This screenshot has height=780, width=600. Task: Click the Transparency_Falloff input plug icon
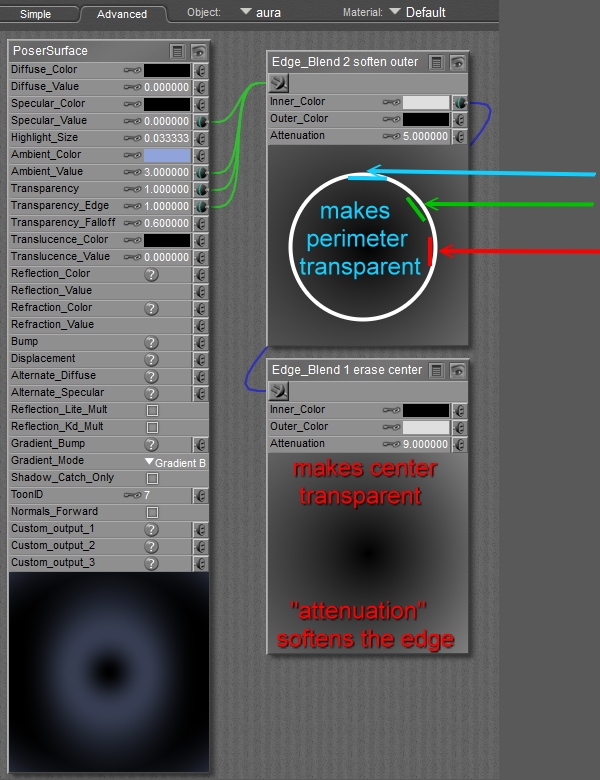click(200, 223)
